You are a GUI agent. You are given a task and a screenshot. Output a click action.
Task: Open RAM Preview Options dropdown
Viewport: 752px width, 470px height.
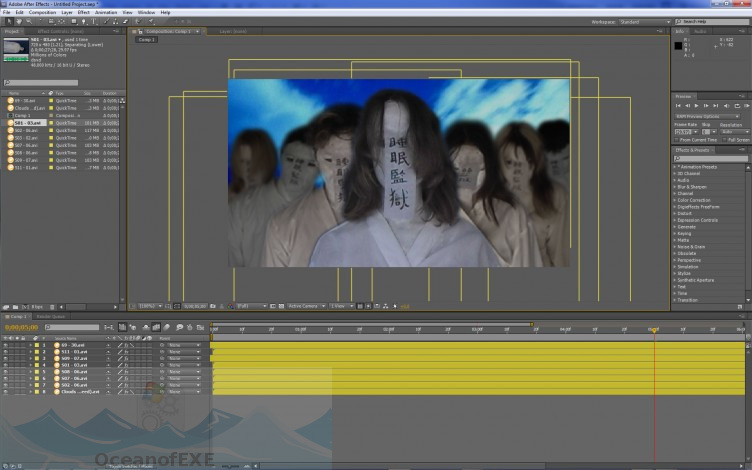click(706, 117)
